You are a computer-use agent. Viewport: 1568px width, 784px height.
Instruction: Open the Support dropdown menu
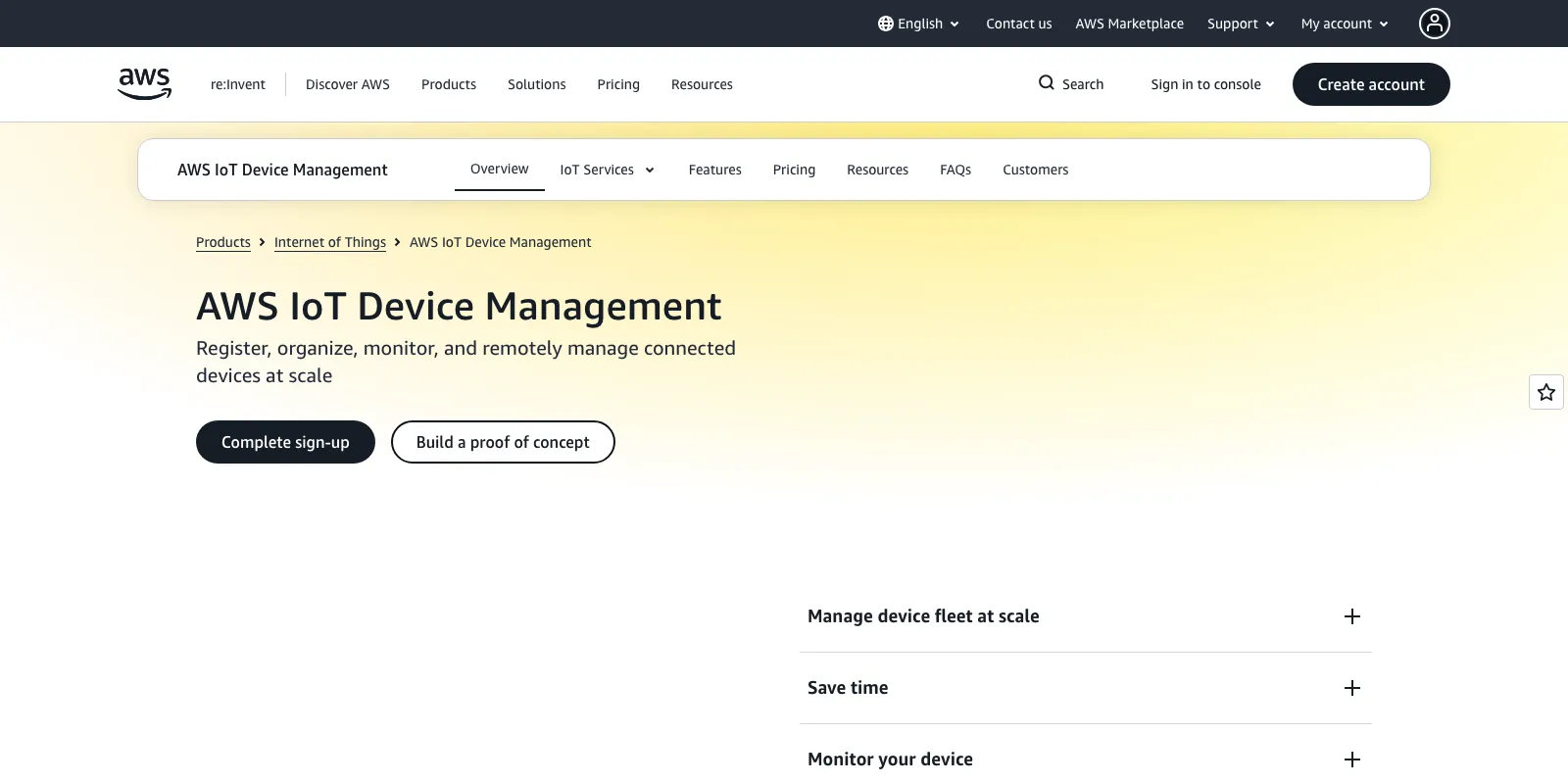click(x=1241, y=24)
